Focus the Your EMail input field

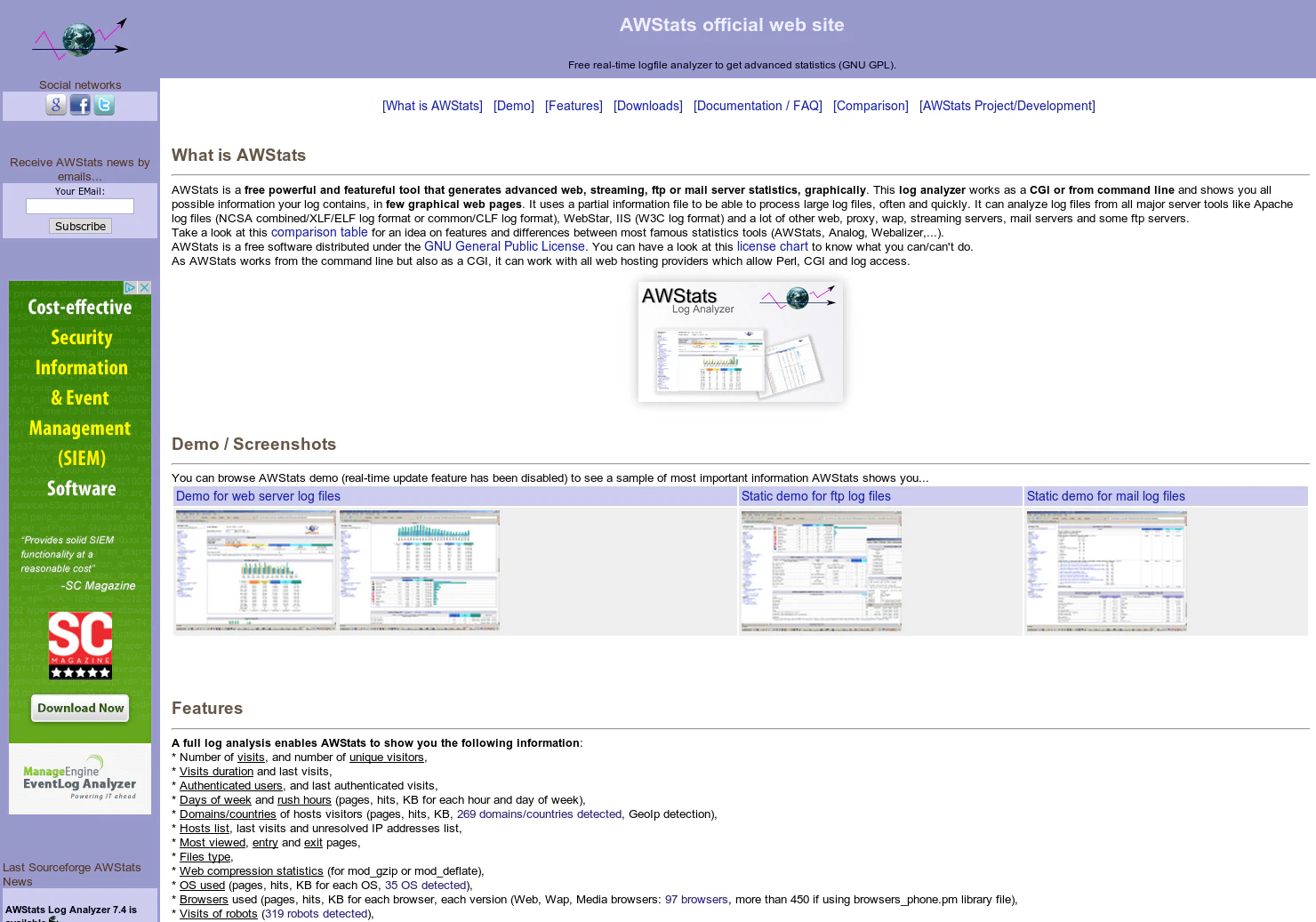tap(80, 206)
